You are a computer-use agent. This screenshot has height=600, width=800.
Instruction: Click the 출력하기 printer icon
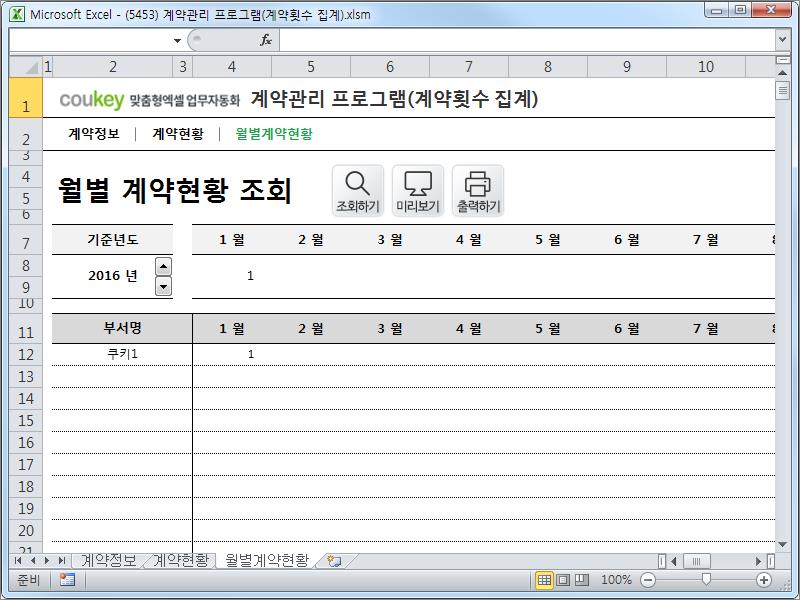(478, 191)
